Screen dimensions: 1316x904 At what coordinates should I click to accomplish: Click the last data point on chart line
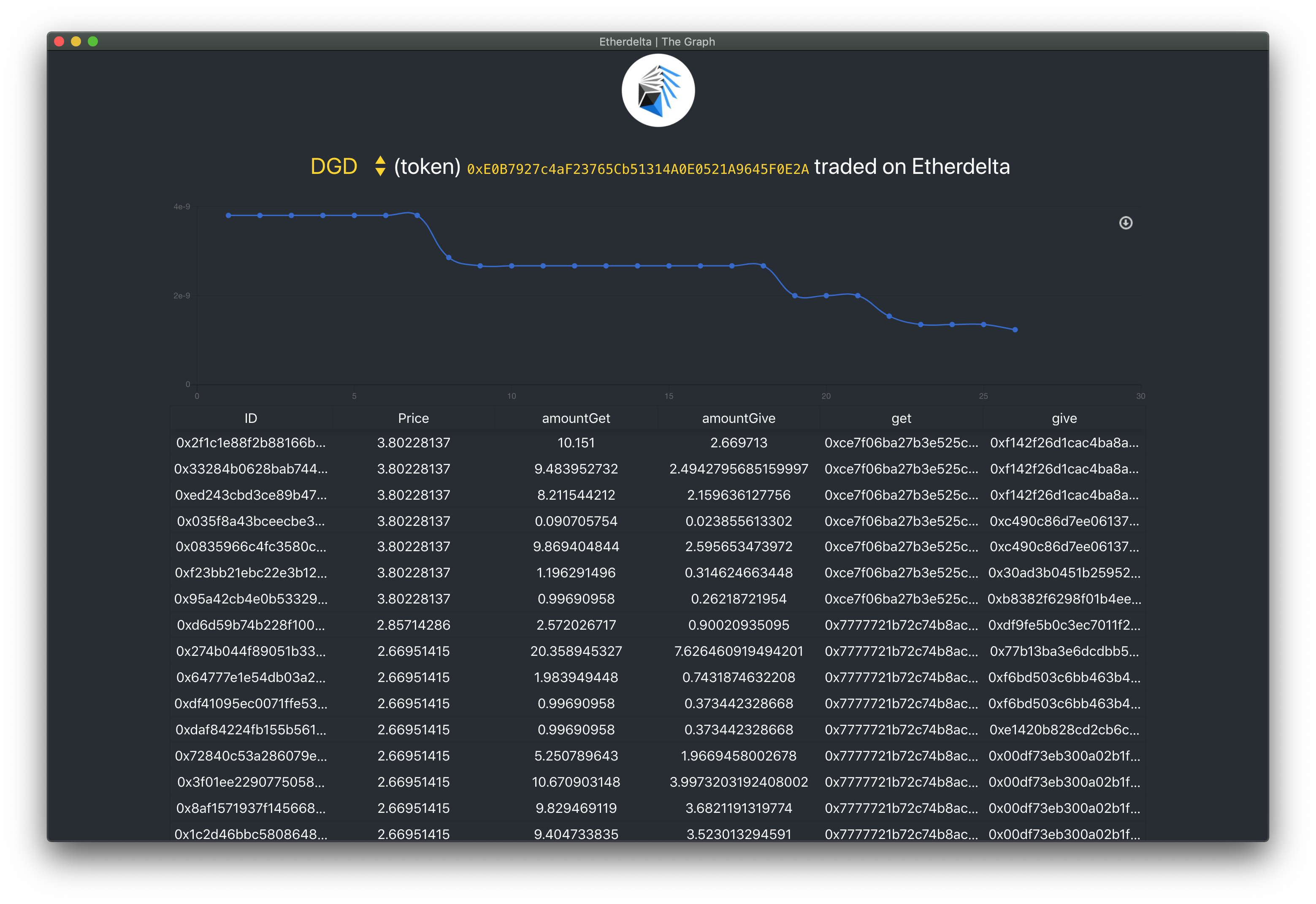click(1015, 330)
